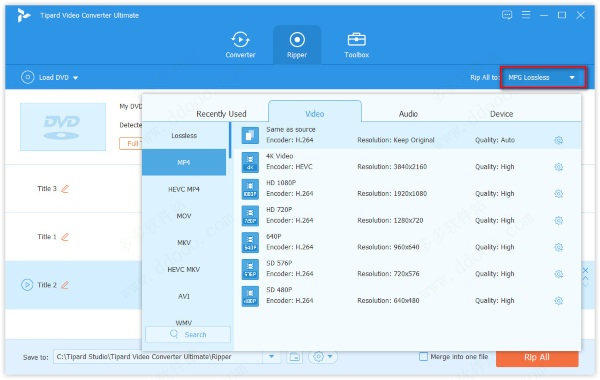
Task: Open the Toolbox module
Action: pyautogui.click(x=356, y=45)
